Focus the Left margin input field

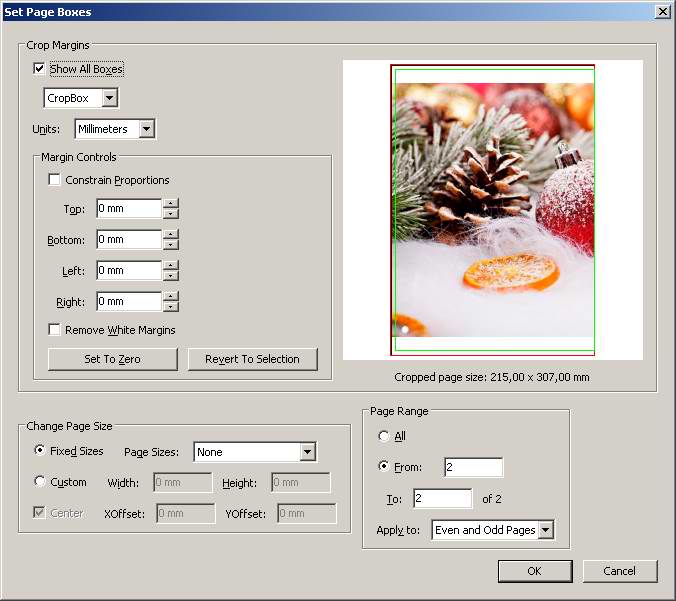129,271
